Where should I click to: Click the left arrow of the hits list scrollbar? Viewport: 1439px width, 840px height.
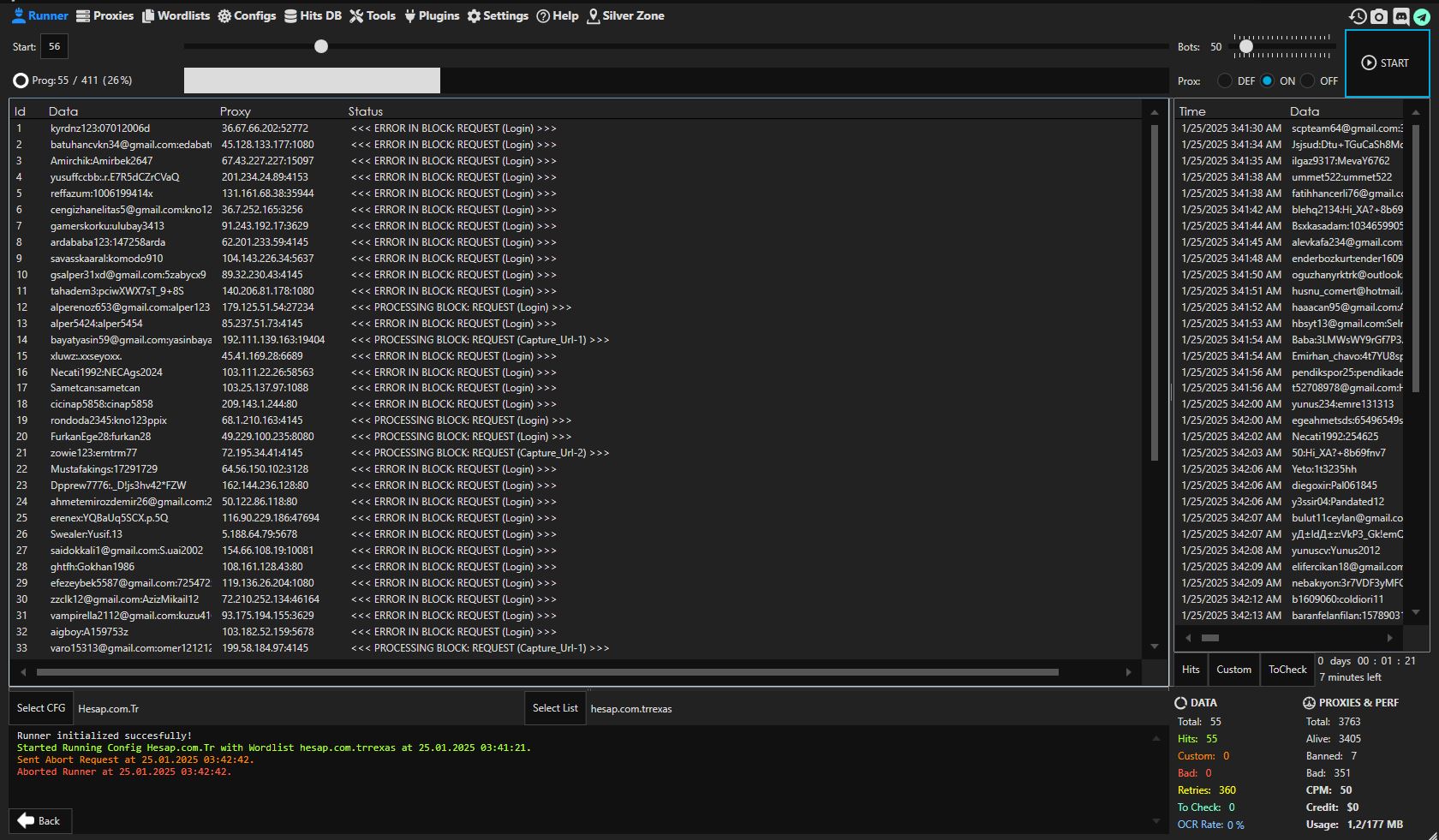point(1188,638)
